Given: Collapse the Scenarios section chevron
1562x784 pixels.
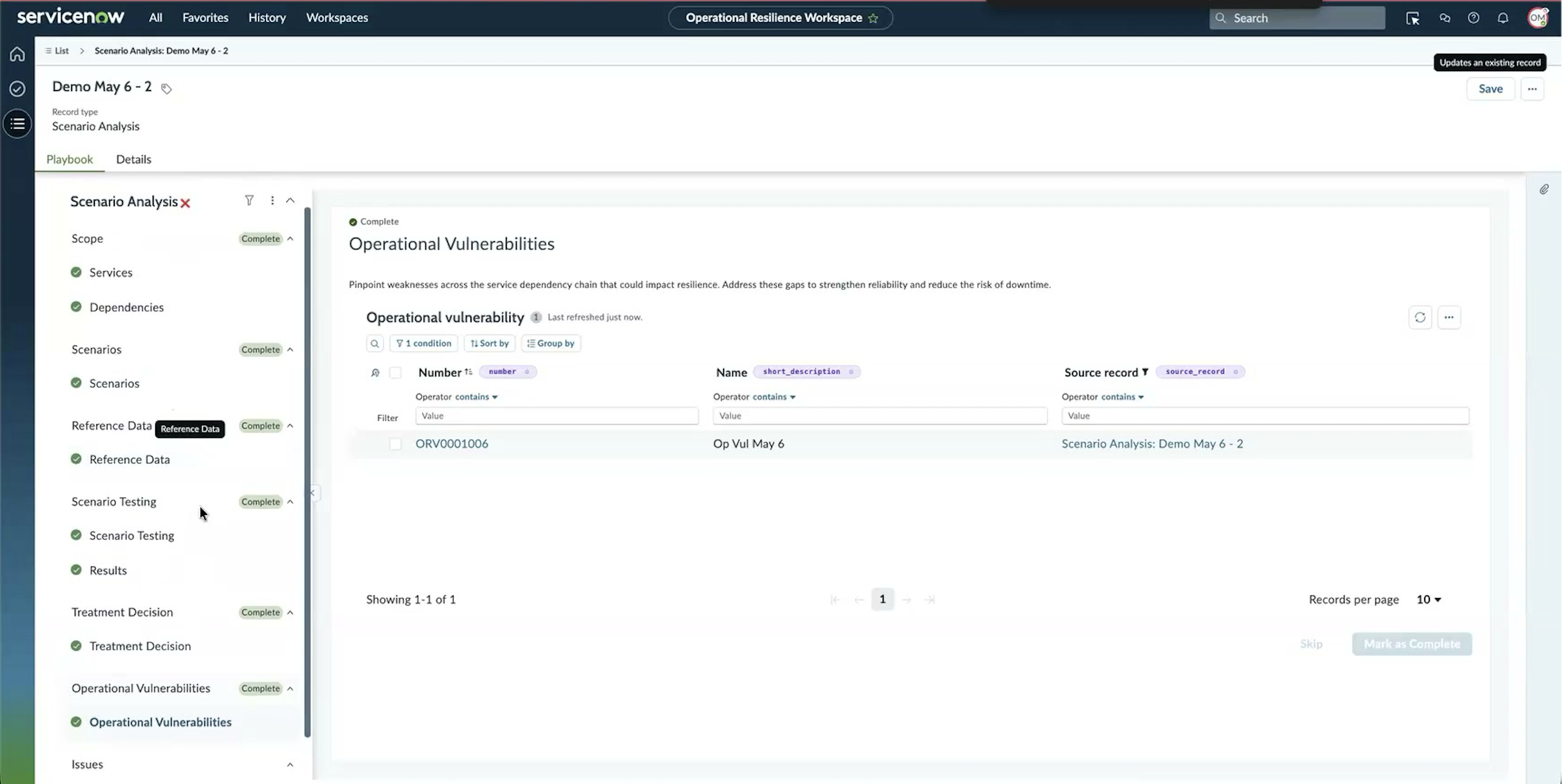Looking at the screenshot, I should coord(291,349).
